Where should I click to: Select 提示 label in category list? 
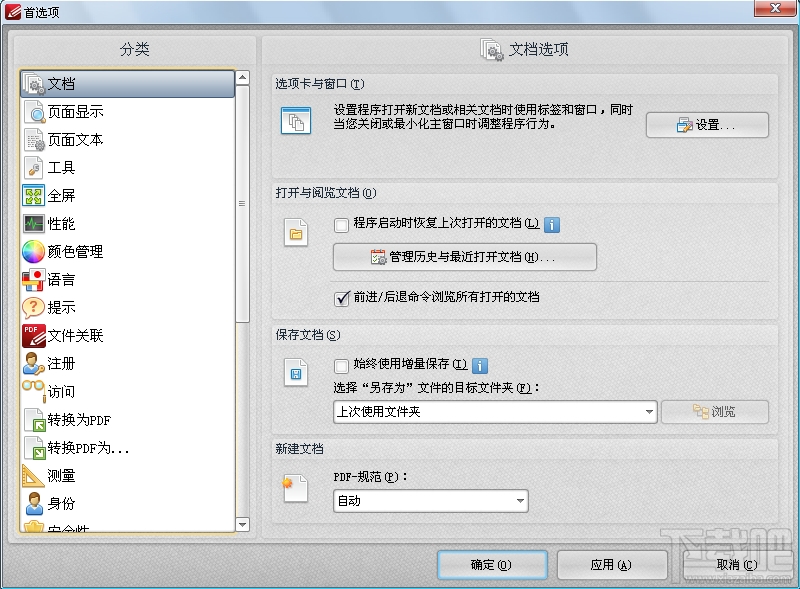tap(61, 307)
